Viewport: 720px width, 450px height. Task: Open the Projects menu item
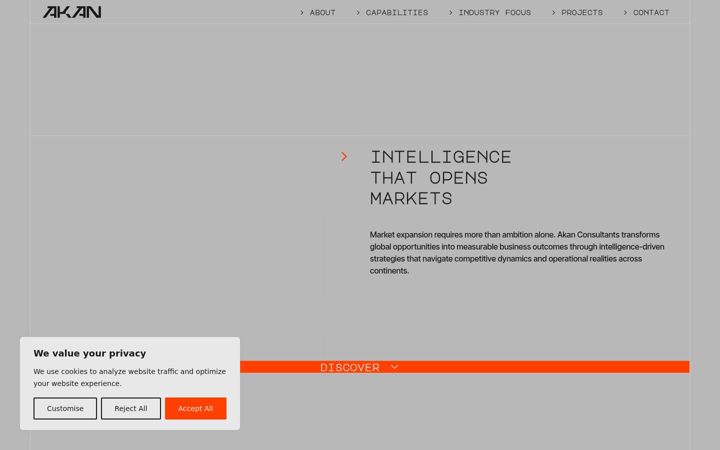[x=582, y=12]
